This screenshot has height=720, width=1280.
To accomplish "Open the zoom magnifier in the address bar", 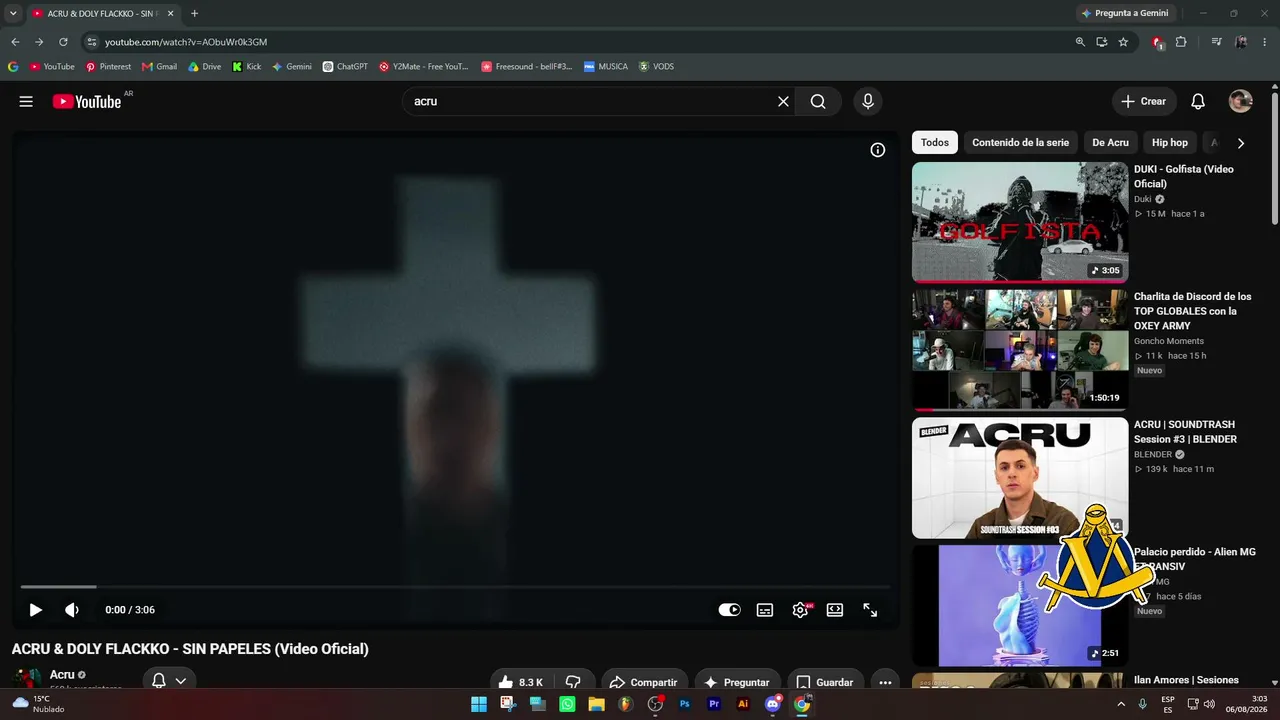I will tap(1080, 42).
